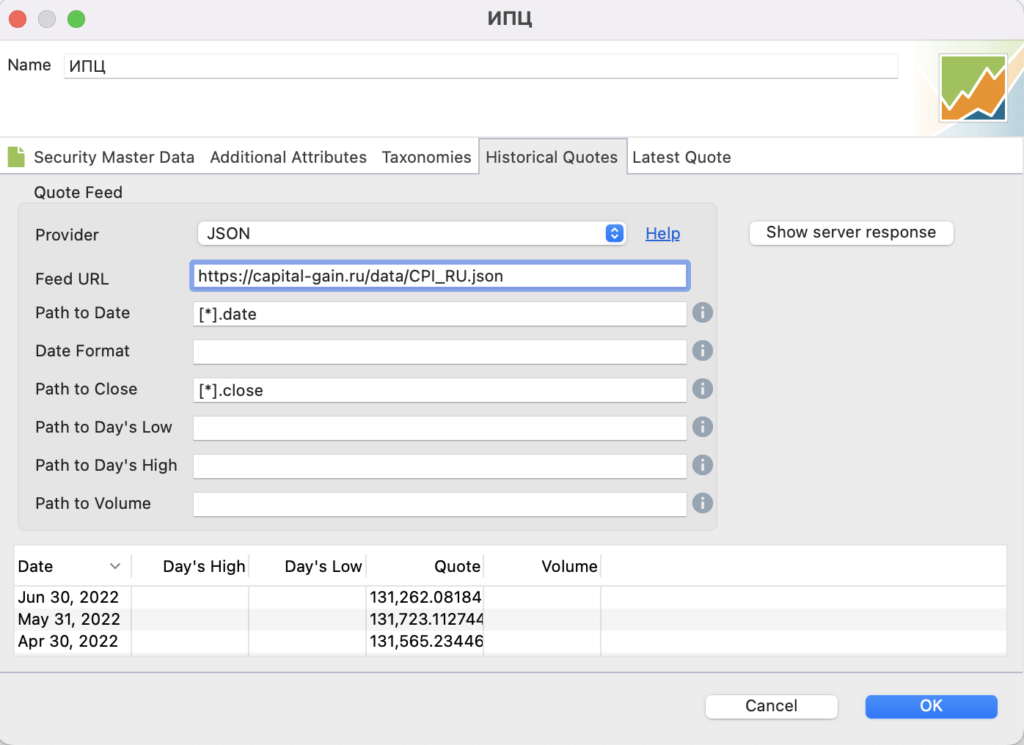Select the May 31, 2022 date cell
This screenshot has height=745, width=1024.
click(x=69, y=619)
